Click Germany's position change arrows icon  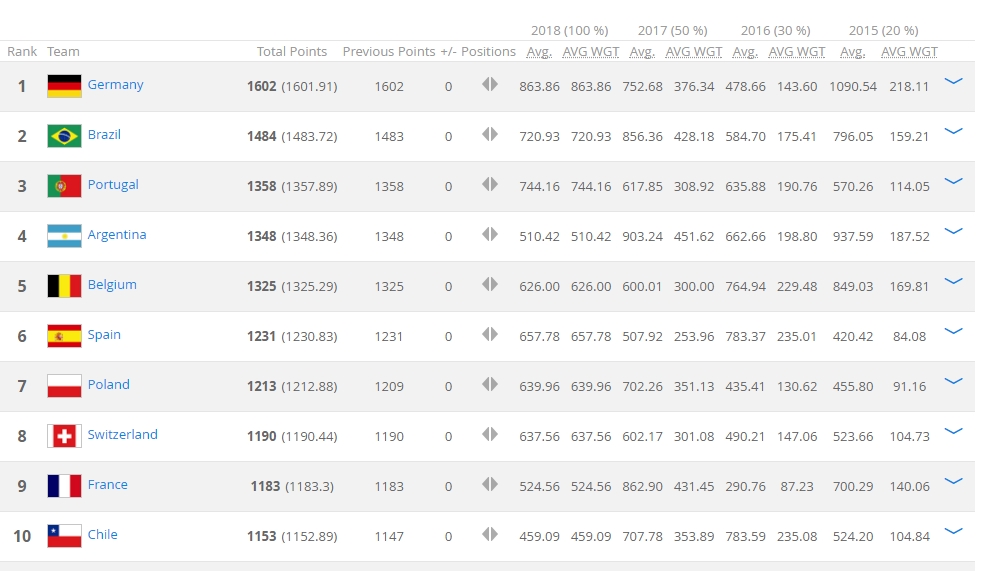[489, 85]
